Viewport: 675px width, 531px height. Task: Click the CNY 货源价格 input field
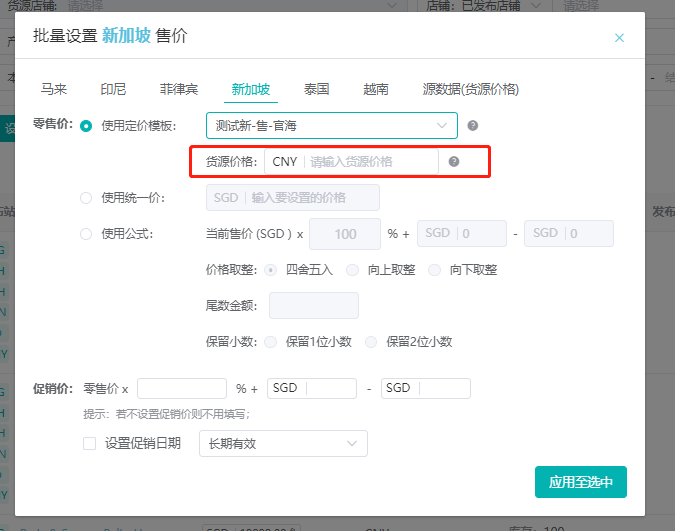point(370,161)
